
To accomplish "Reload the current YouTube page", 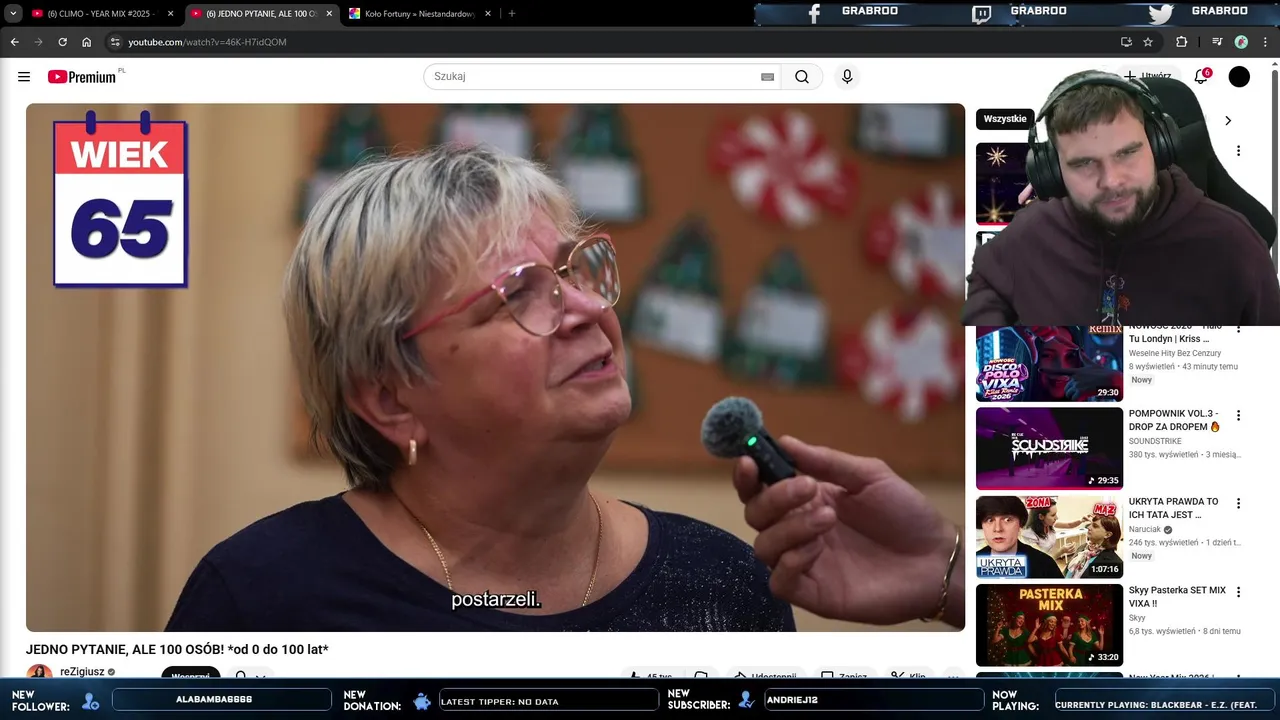I will click(62, 42).
